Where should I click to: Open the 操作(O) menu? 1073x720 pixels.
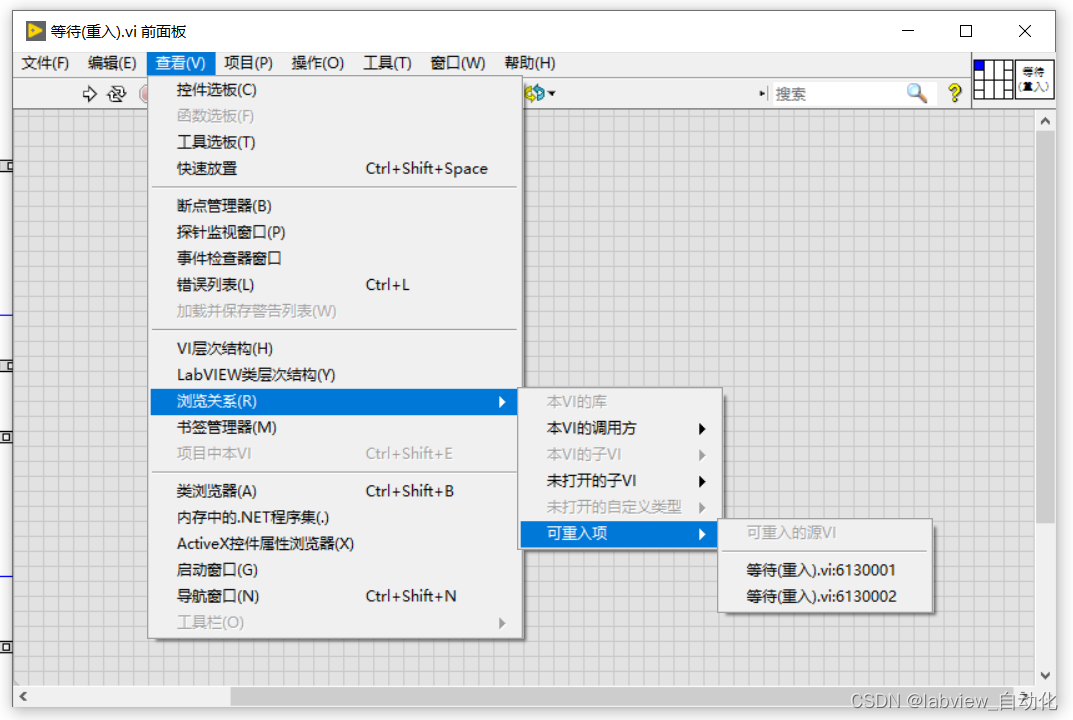point(318,63)
